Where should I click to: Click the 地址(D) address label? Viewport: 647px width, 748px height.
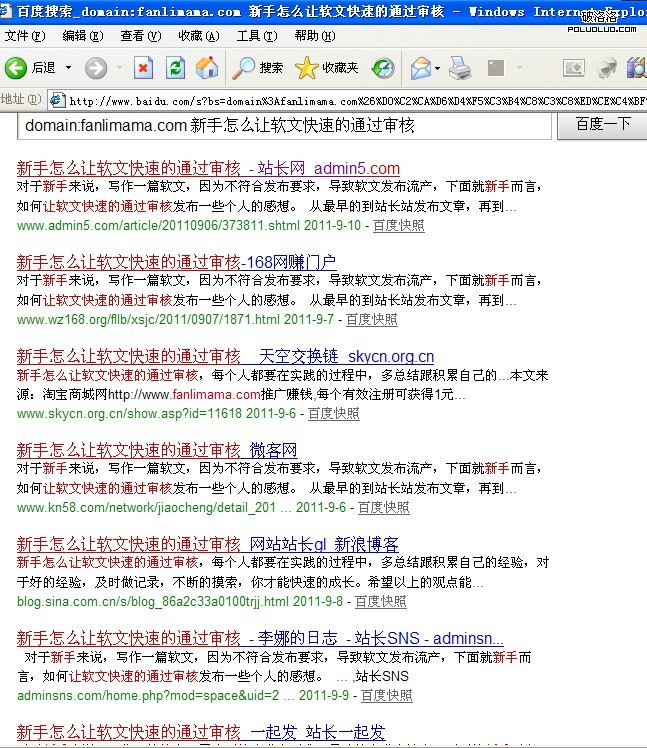[21, 99]
